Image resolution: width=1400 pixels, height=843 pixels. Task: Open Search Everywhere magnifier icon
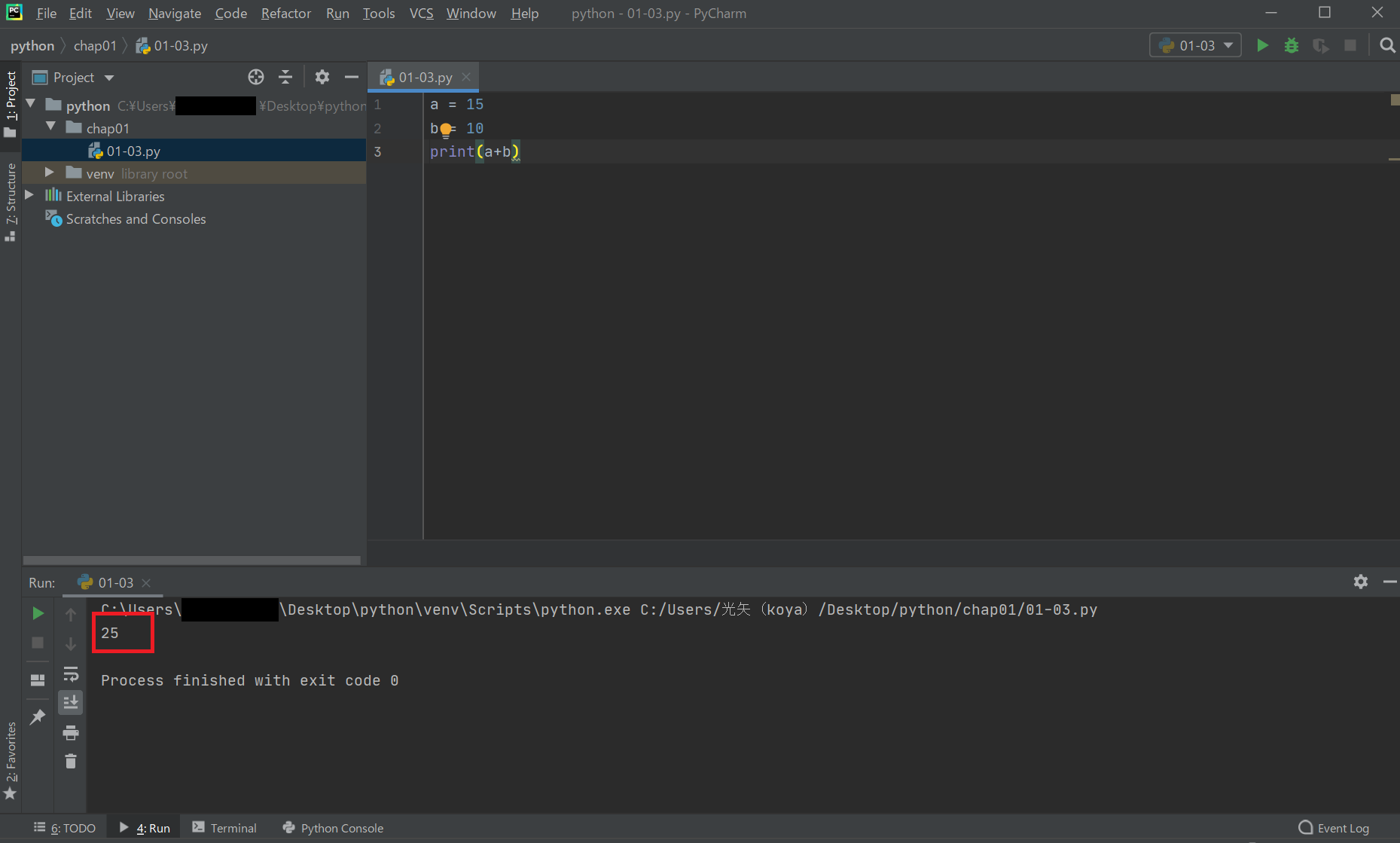click(1386, 46)
